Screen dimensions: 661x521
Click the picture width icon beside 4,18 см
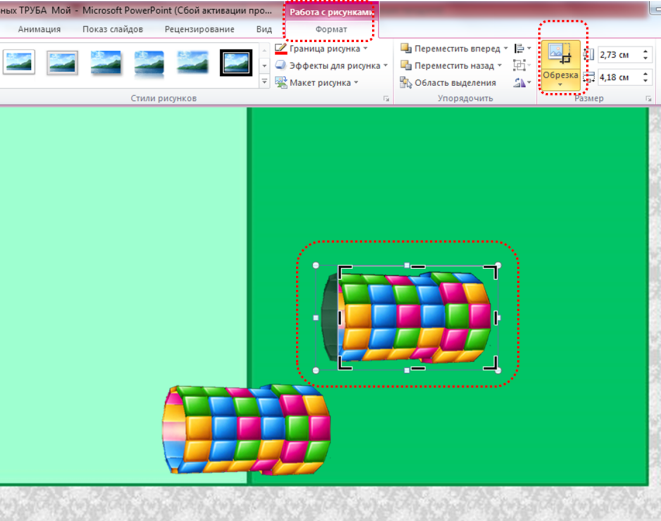coord(589,77)
